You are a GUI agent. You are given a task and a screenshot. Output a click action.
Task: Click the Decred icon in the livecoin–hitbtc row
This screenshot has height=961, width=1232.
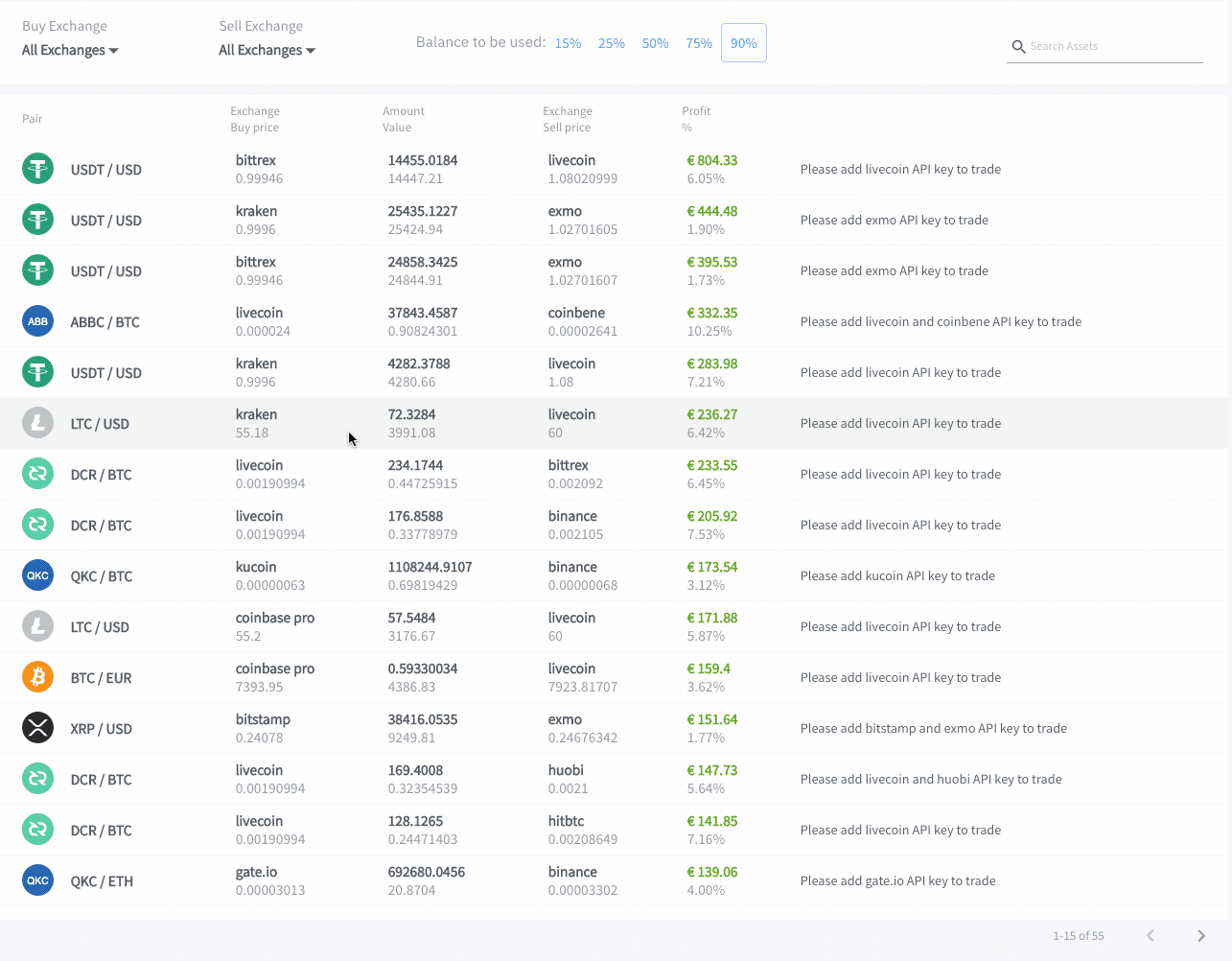pyautogui.click(x=37, y=830)
